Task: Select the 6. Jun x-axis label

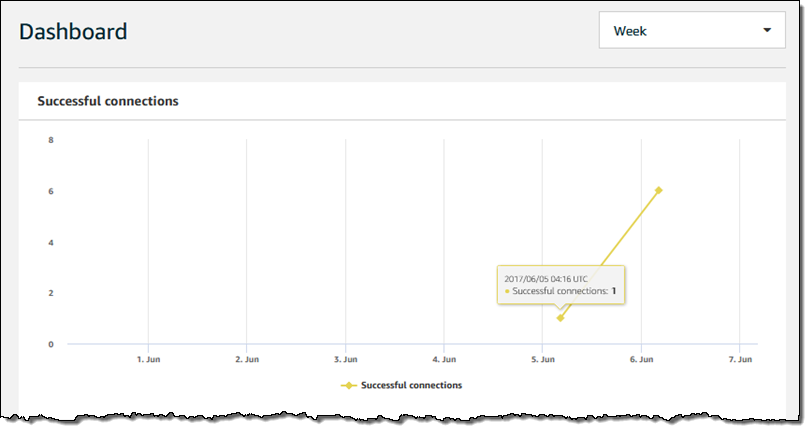Action: pyautogui.click(x=640, y=358)
